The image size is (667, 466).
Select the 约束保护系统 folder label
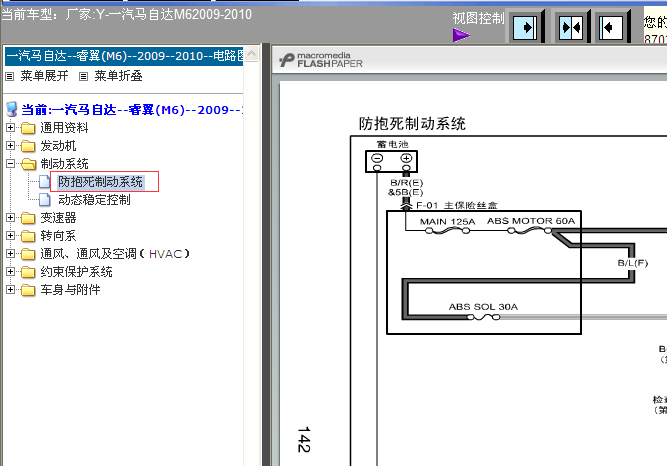click(x=77, y=272)
